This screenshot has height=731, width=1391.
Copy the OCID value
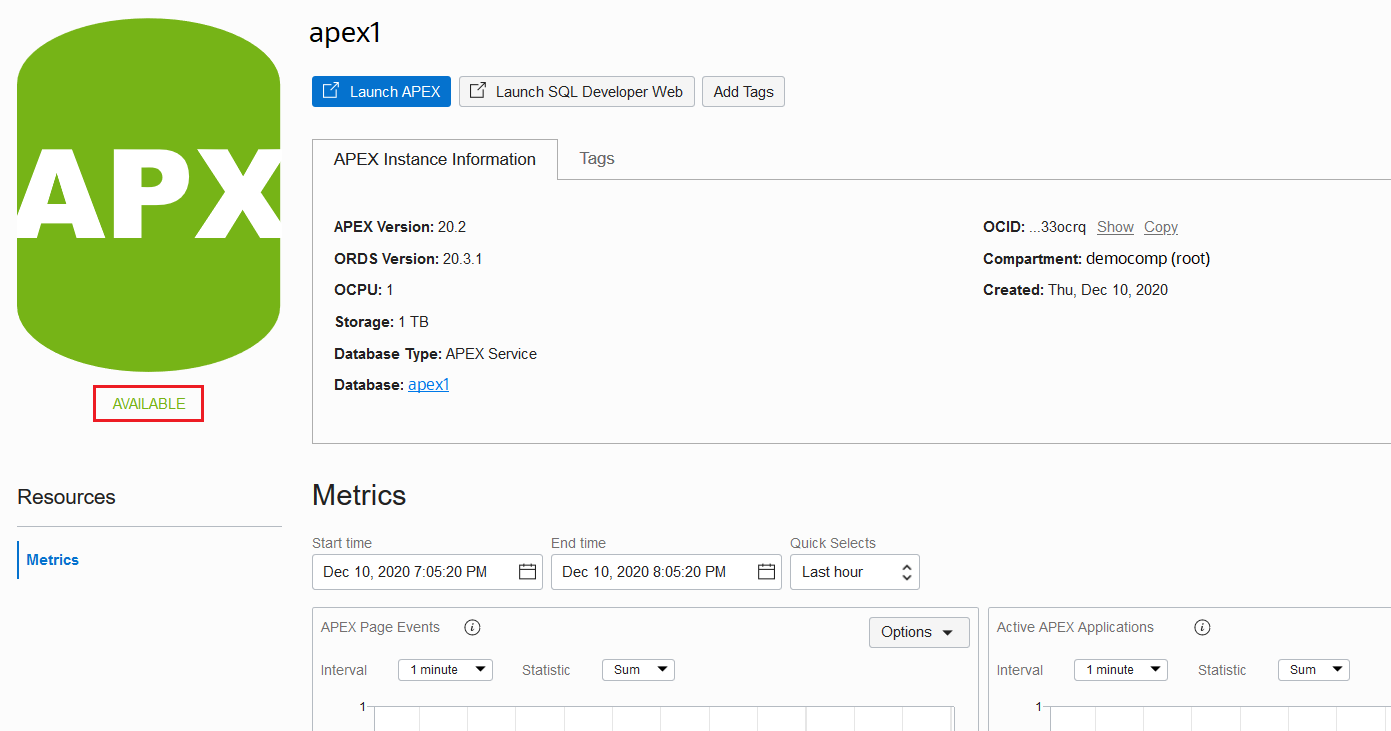coord(1161,227)
